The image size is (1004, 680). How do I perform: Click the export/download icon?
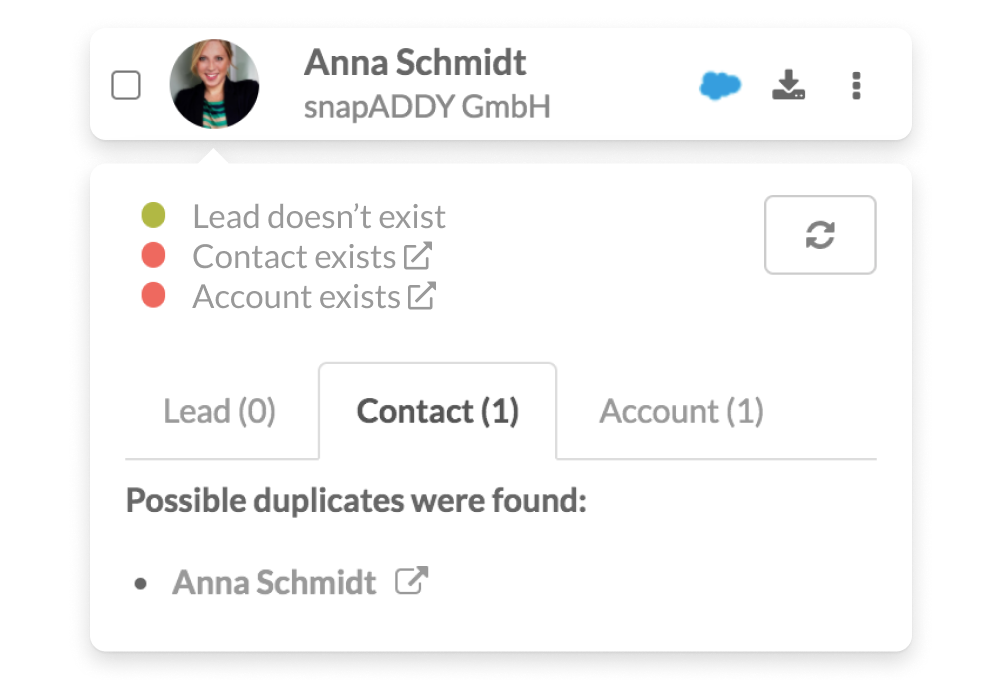[789, 86]
